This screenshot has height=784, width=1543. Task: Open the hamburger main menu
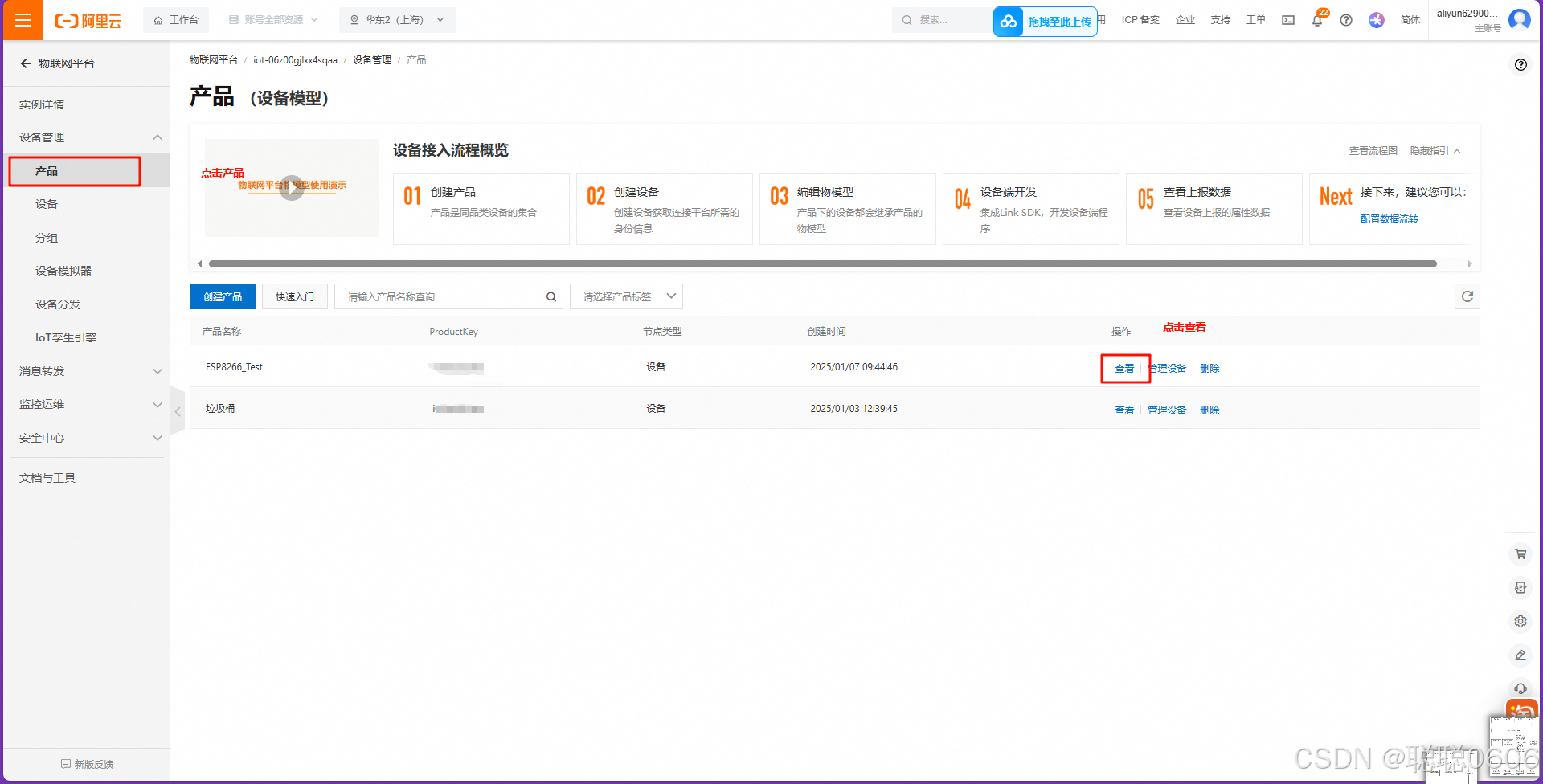click(23, 20)
